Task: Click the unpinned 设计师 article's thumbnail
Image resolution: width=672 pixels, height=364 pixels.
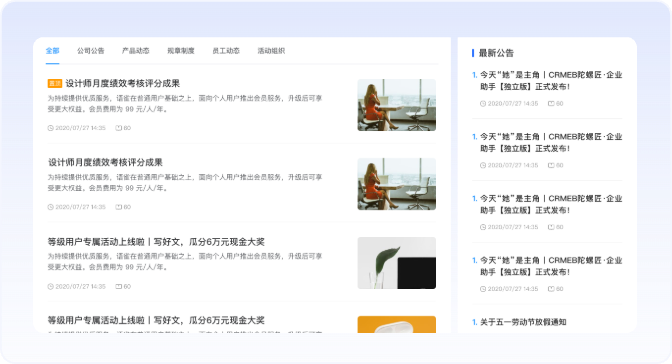Action: [x=396, y=184]
